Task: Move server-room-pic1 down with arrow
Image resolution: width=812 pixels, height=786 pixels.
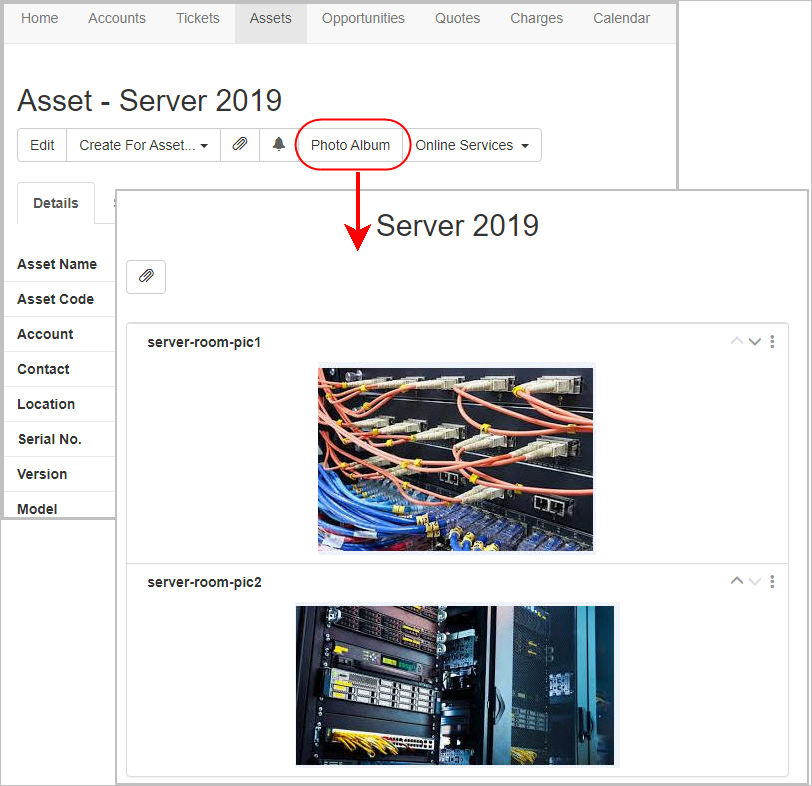Action: 755,342
